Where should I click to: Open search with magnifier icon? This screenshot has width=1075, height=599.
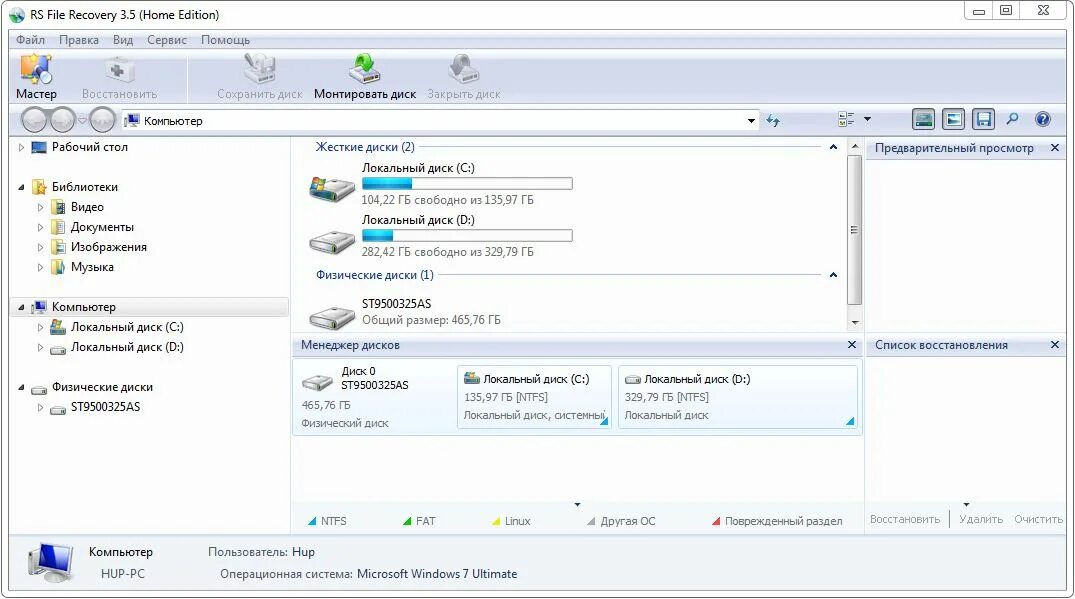point(1013,119)
